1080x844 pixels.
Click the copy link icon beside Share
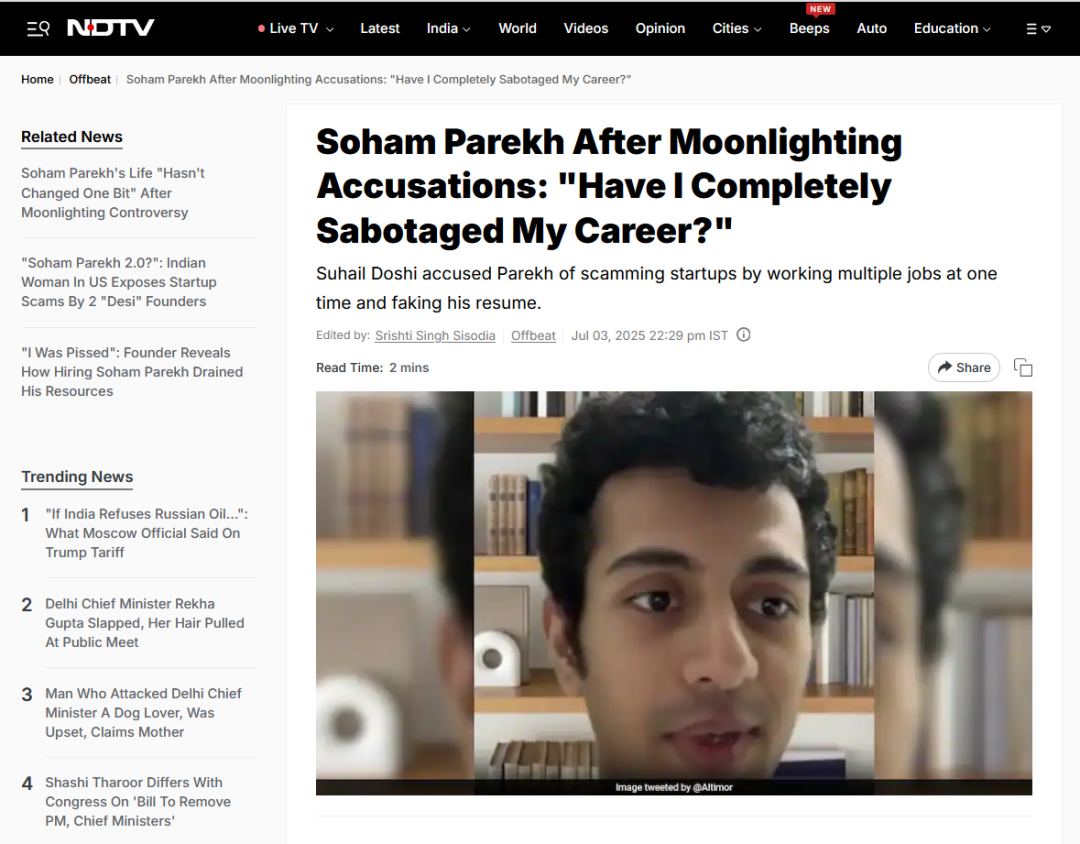[1023, 368]
